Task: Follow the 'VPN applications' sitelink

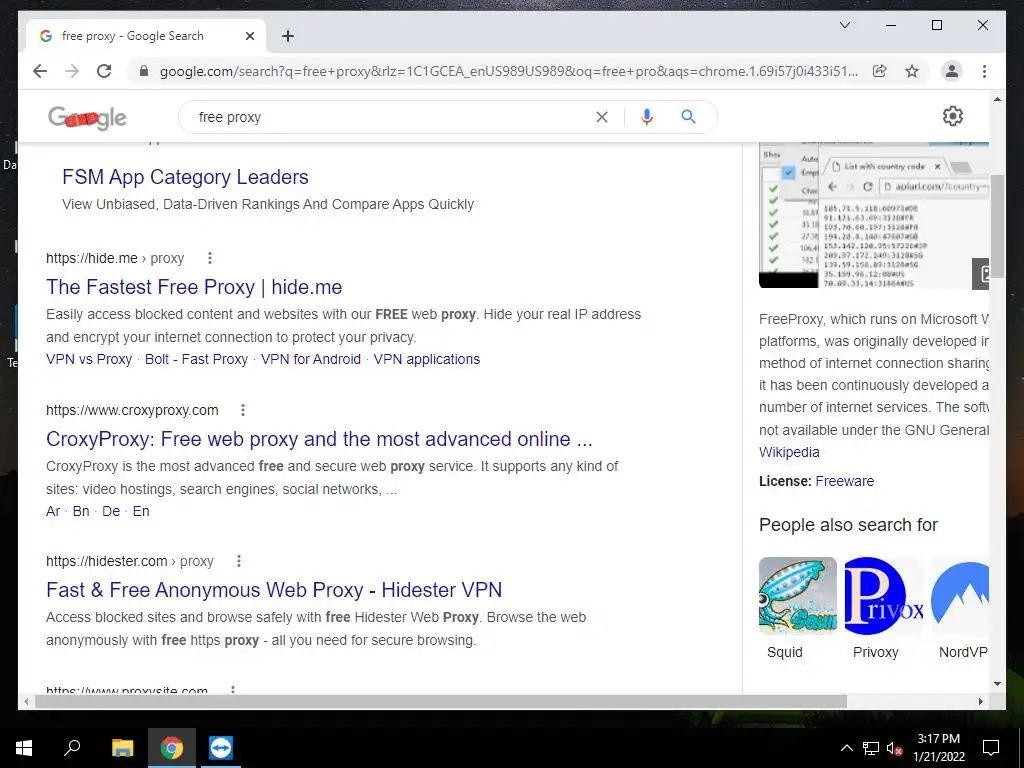Action: (x=426, y=359)
